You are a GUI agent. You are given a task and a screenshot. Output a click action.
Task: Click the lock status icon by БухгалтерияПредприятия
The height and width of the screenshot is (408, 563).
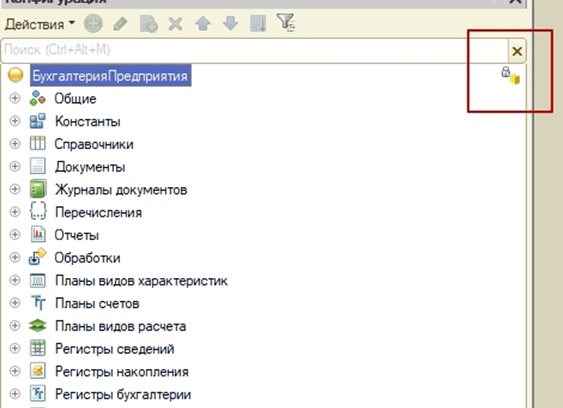click(511, 75)
